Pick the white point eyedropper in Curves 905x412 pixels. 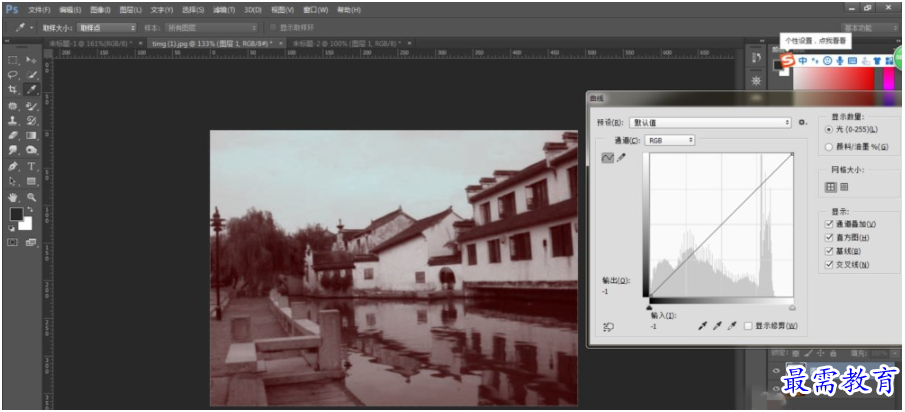coord(732,327)
